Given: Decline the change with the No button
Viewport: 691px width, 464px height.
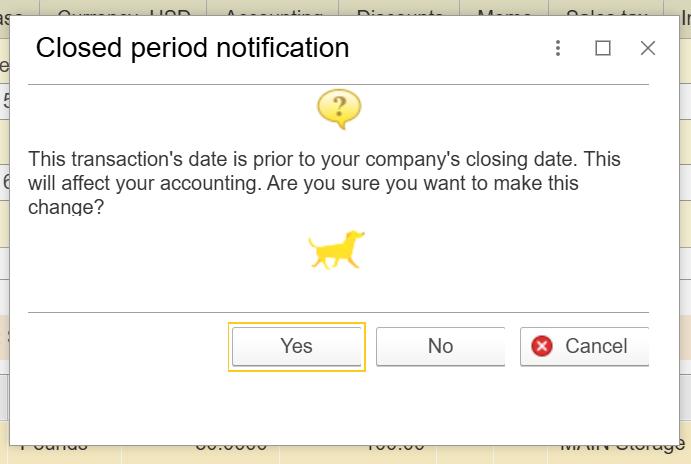Looking at the screenshot, I should pyautogui.click(x=440, y=346).
